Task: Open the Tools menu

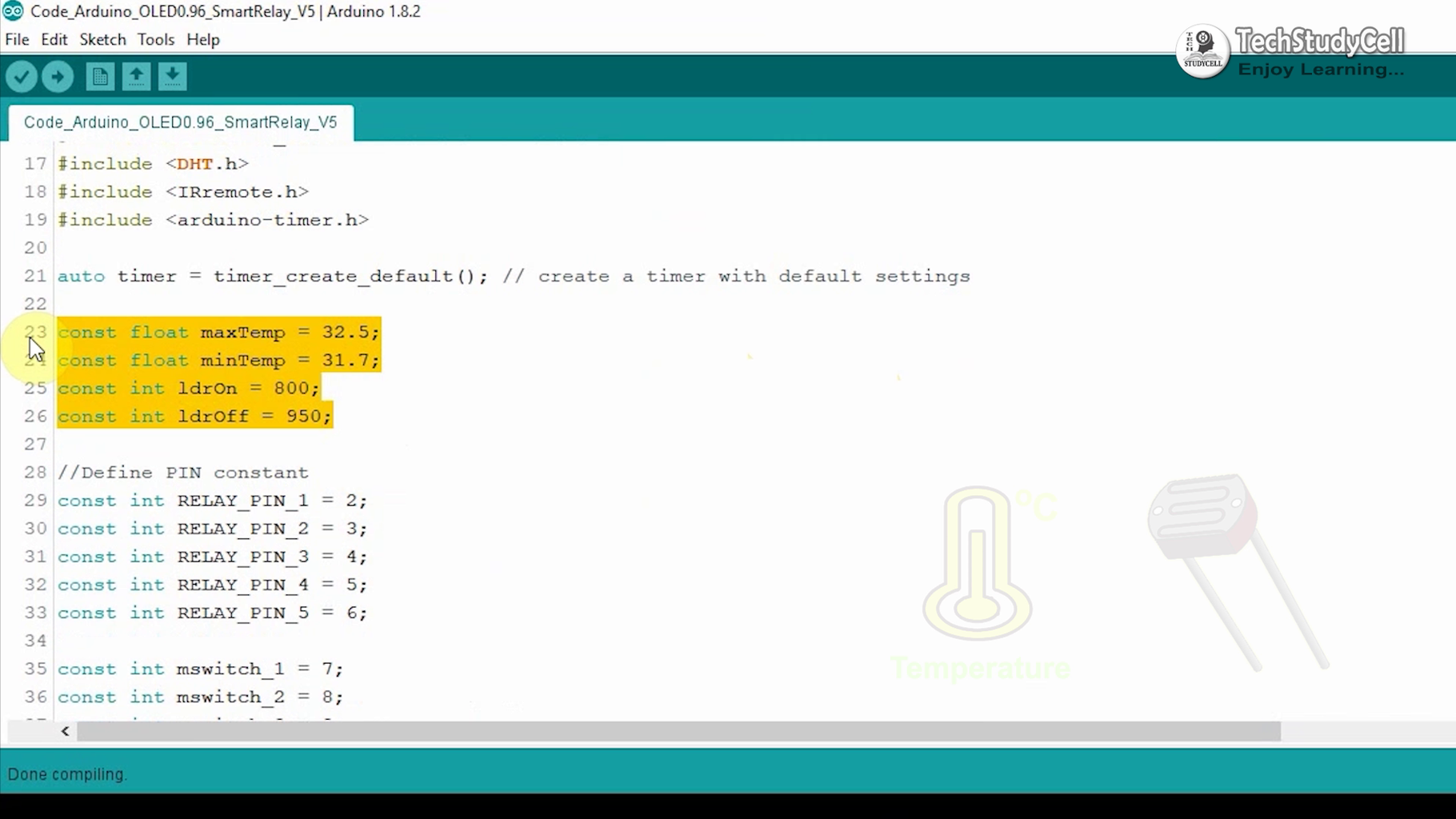Action: point(155,39)
